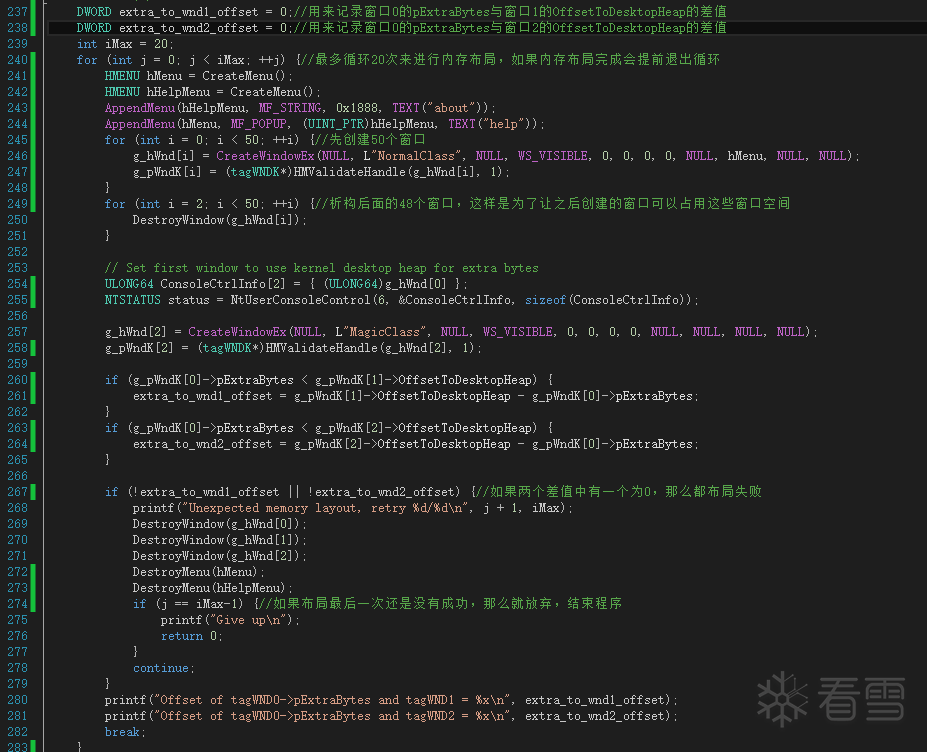Click the 'return 0' statement
This screenshot has width=927, height=752.
pyautogui.click(x=189, y=636)
